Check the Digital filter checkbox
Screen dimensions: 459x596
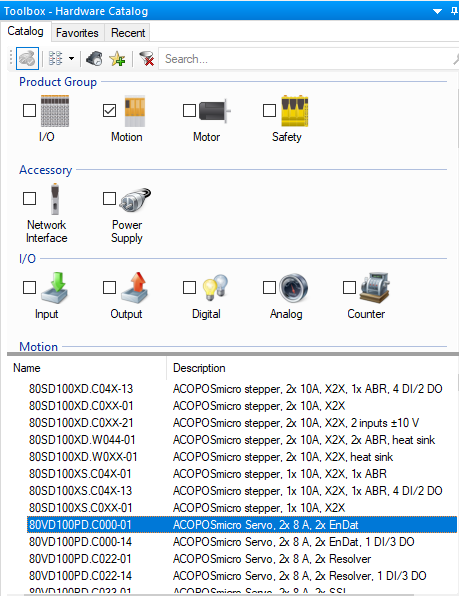[189, 287]
